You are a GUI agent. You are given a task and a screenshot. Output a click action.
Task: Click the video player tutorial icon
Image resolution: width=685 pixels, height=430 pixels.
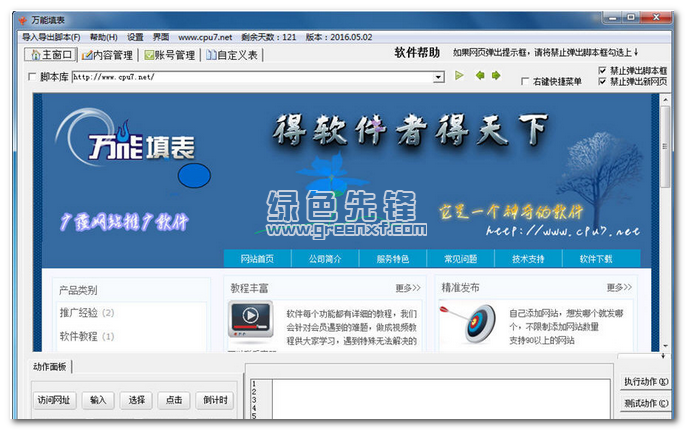coord(250,319)
